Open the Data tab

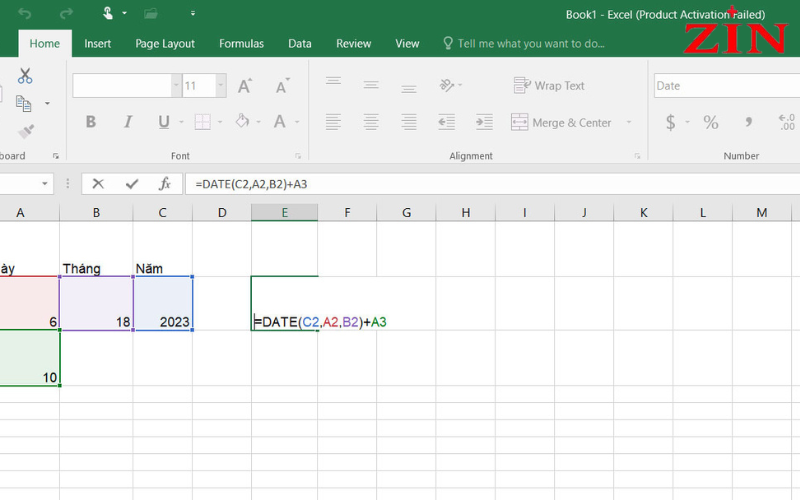click(x=299, y=44)
